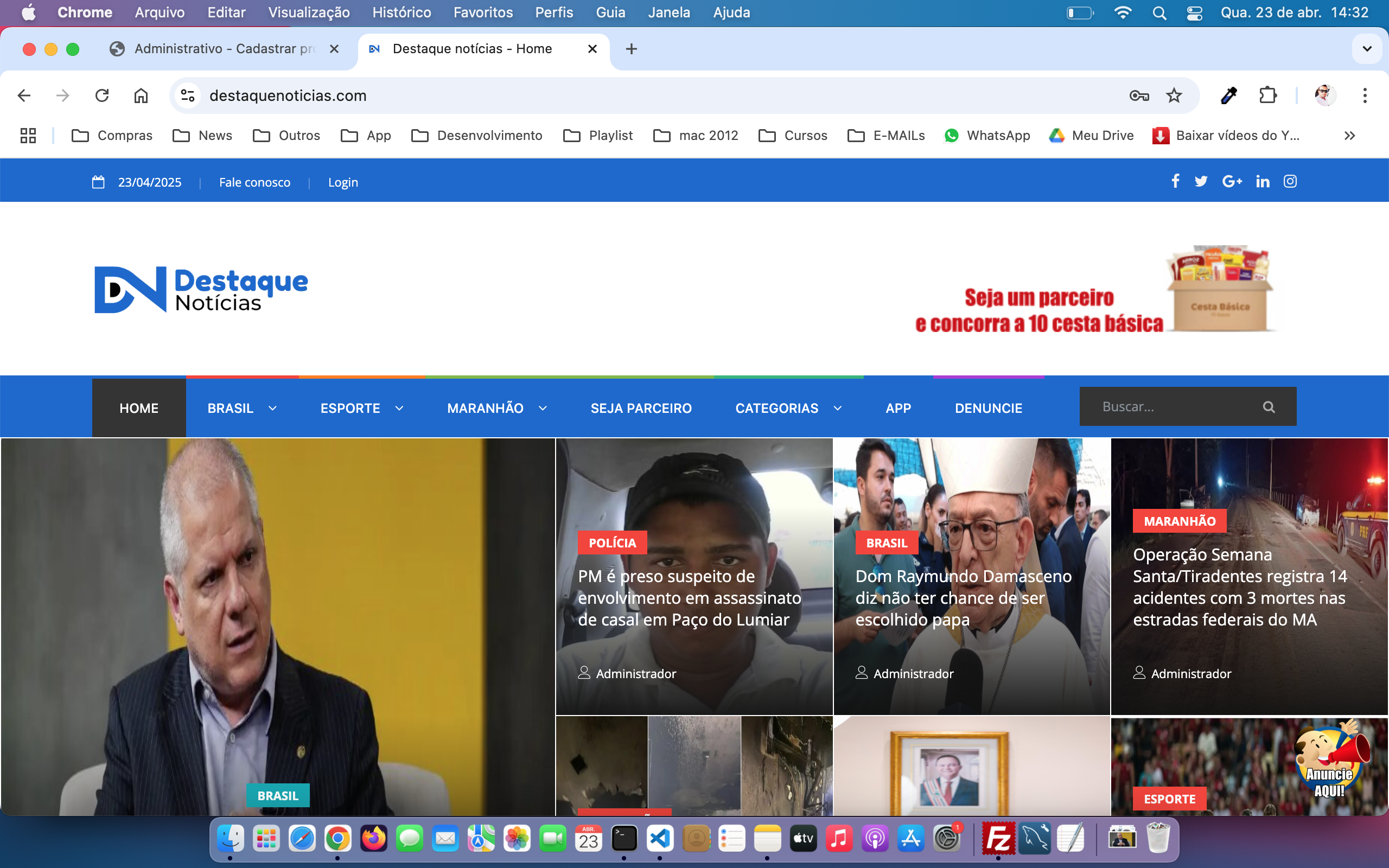Screen dimensions: 1389x868
Task: Click the Instagram icon in top bar
Action: click(x=1290, y=181)
